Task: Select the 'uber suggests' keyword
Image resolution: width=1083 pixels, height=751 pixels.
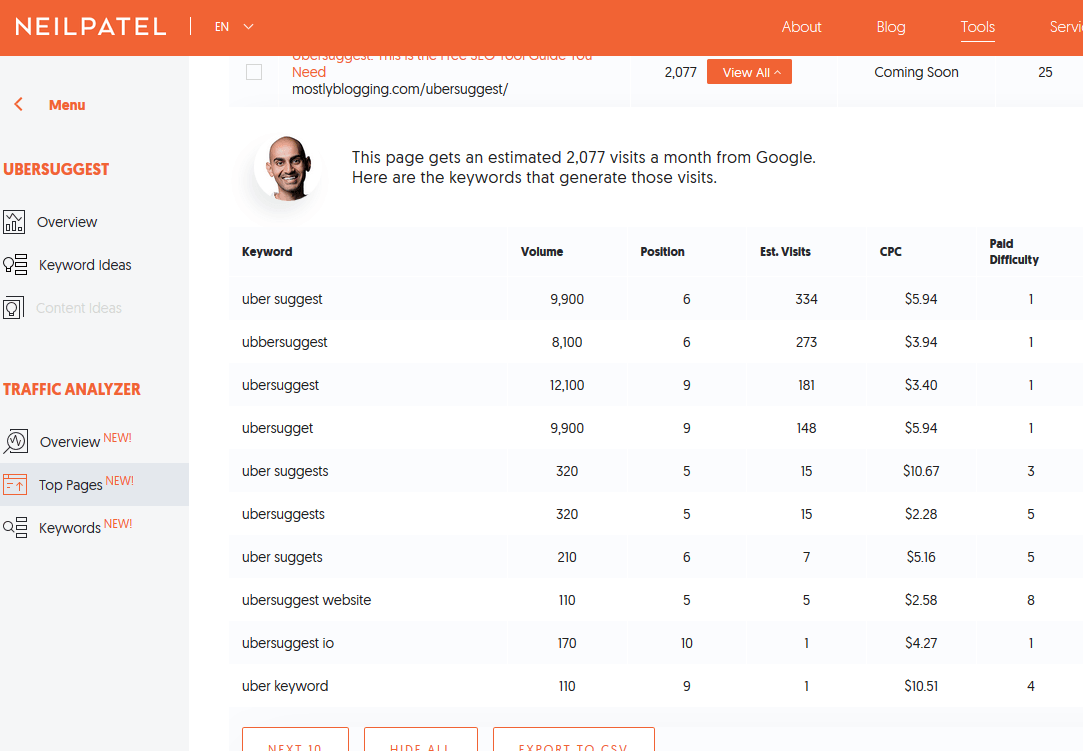Action: (x=285, y=471)
